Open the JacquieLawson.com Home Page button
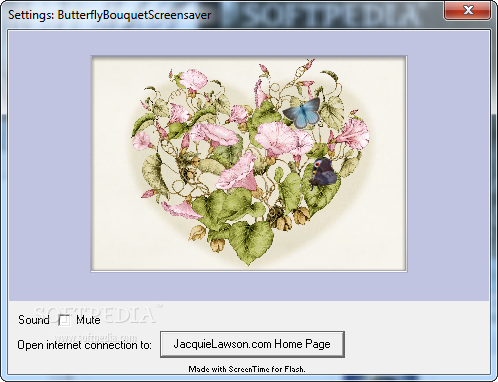This screenshot has width=498, height=382. tap(252, 344)
